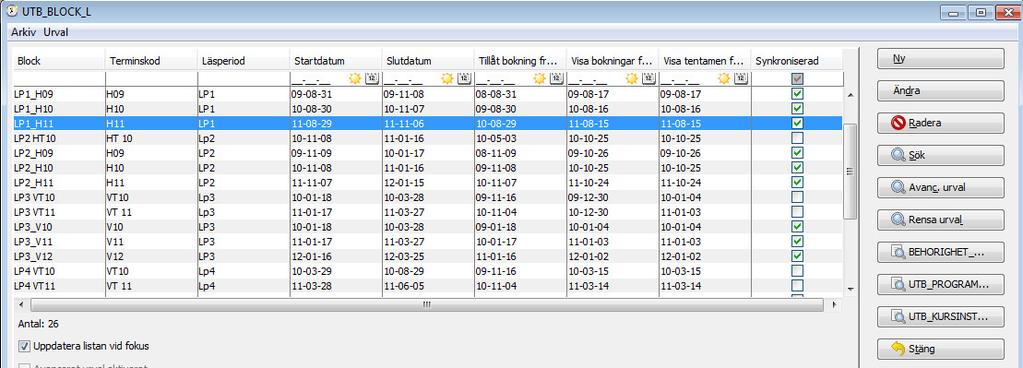Click sun icon in Tillåt bokning filter
Image resolution: width=1023 pixels, height=368 pixels.
coord(540,79)
